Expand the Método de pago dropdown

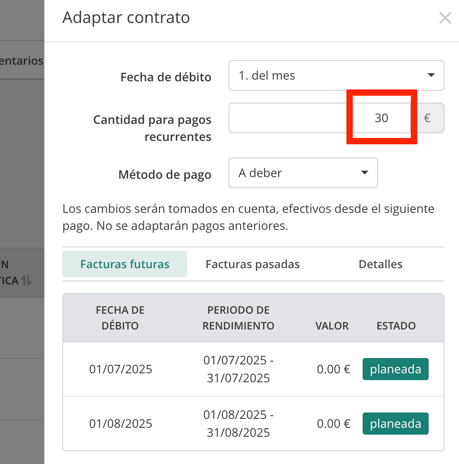(x=303, y=173)
